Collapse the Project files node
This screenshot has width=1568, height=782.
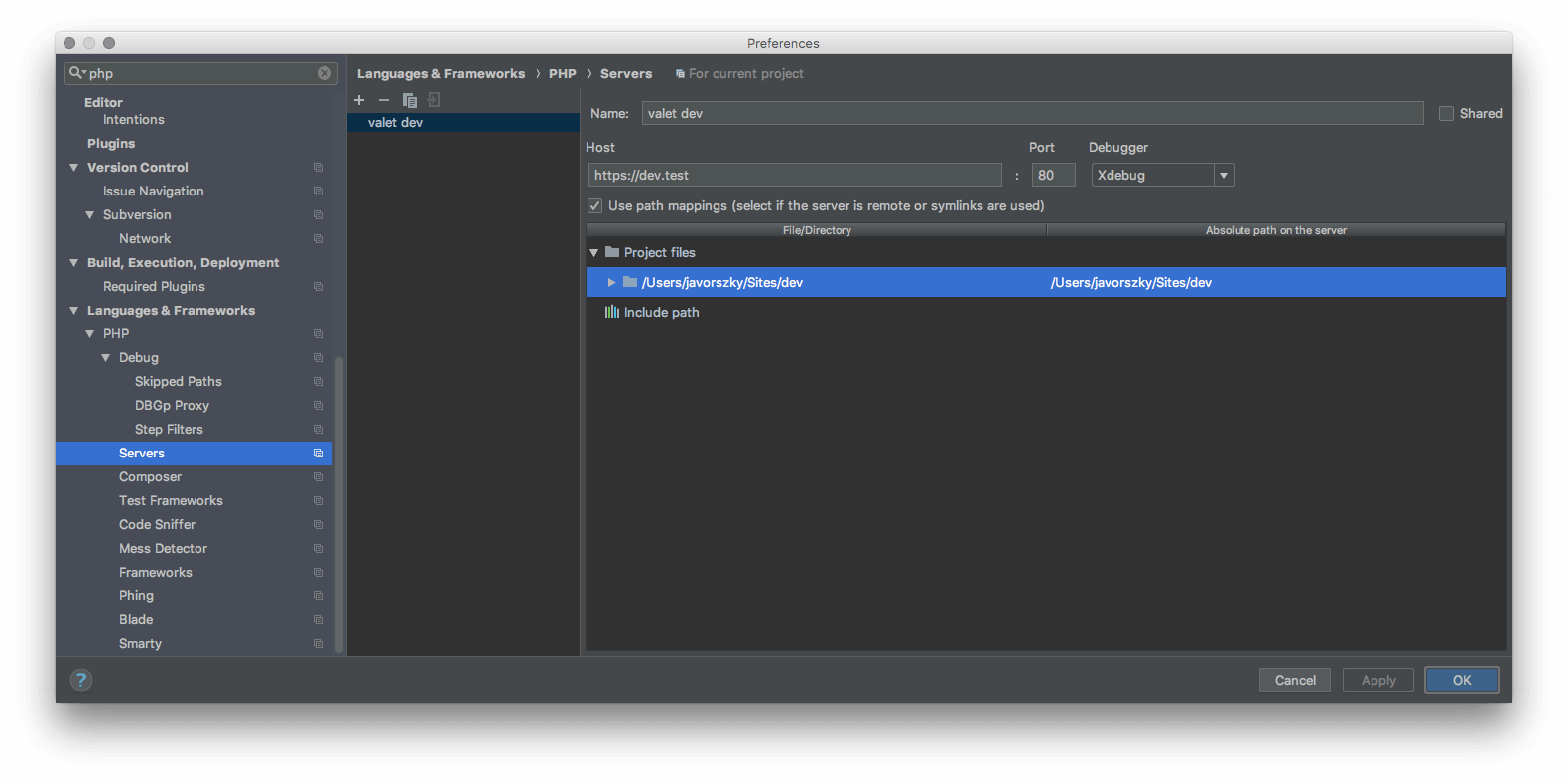(594, 253)
